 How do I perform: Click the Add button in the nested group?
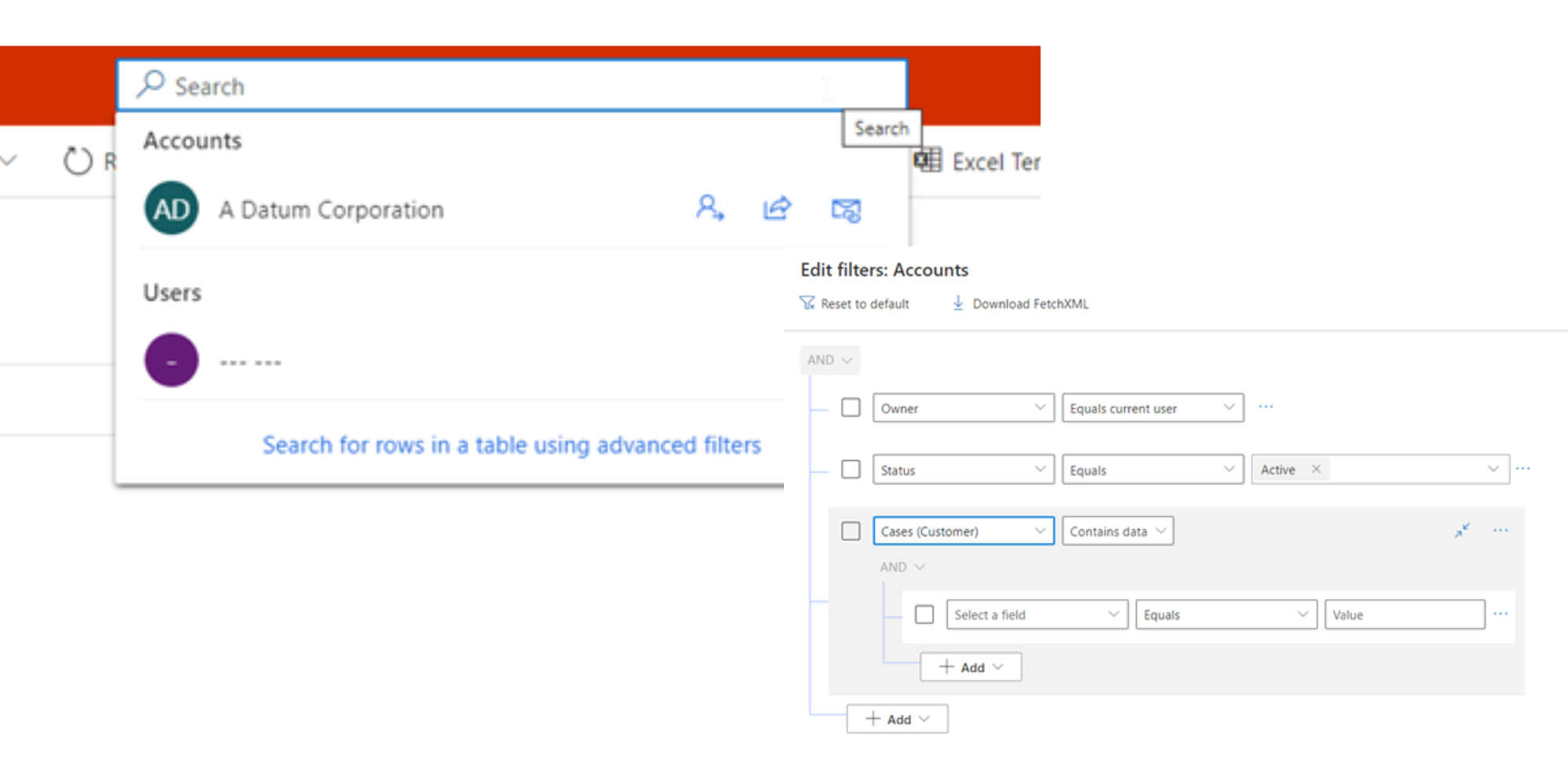pyautogui.click(x=971, y=666)
